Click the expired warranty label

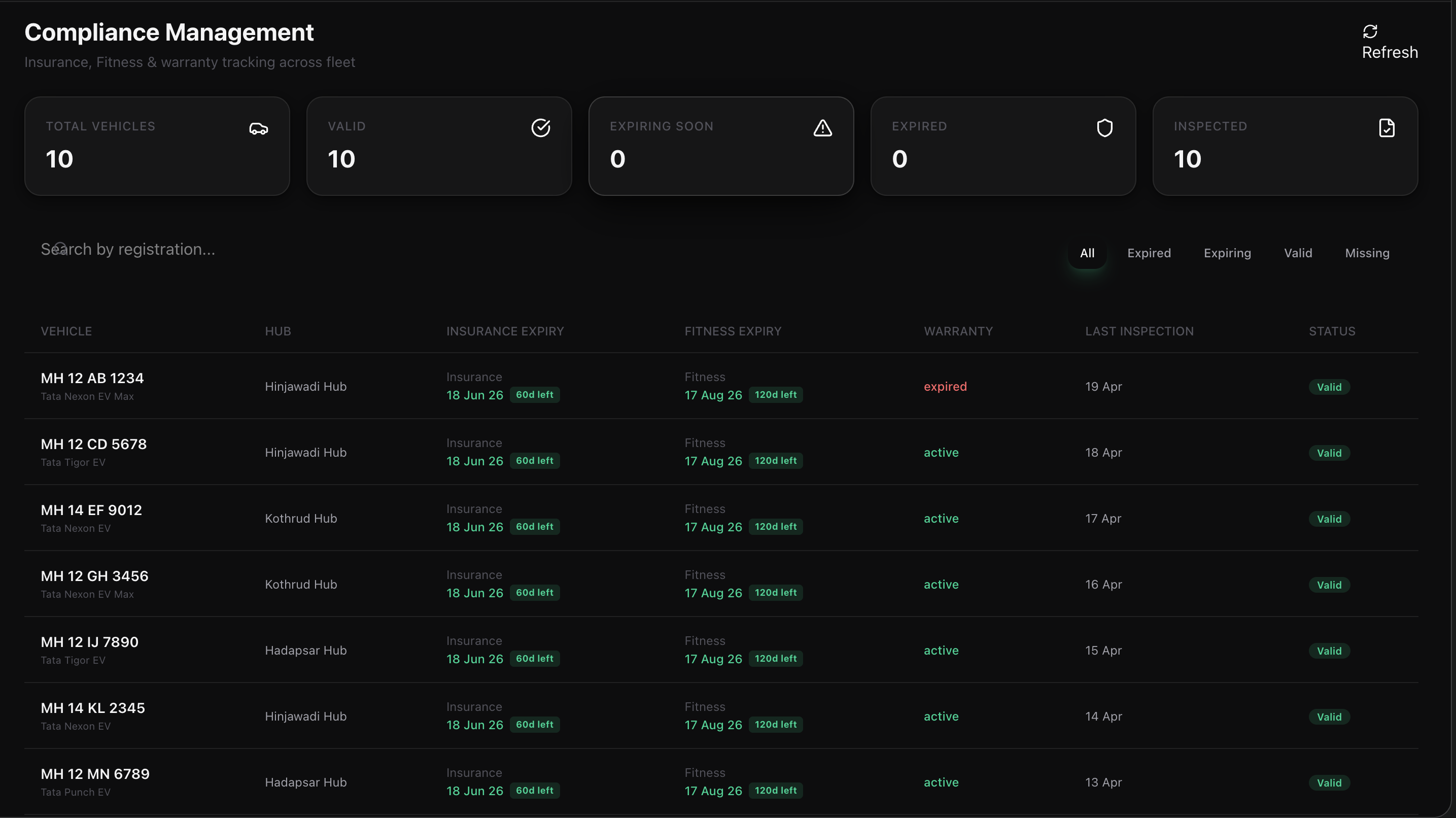[945, 387]
